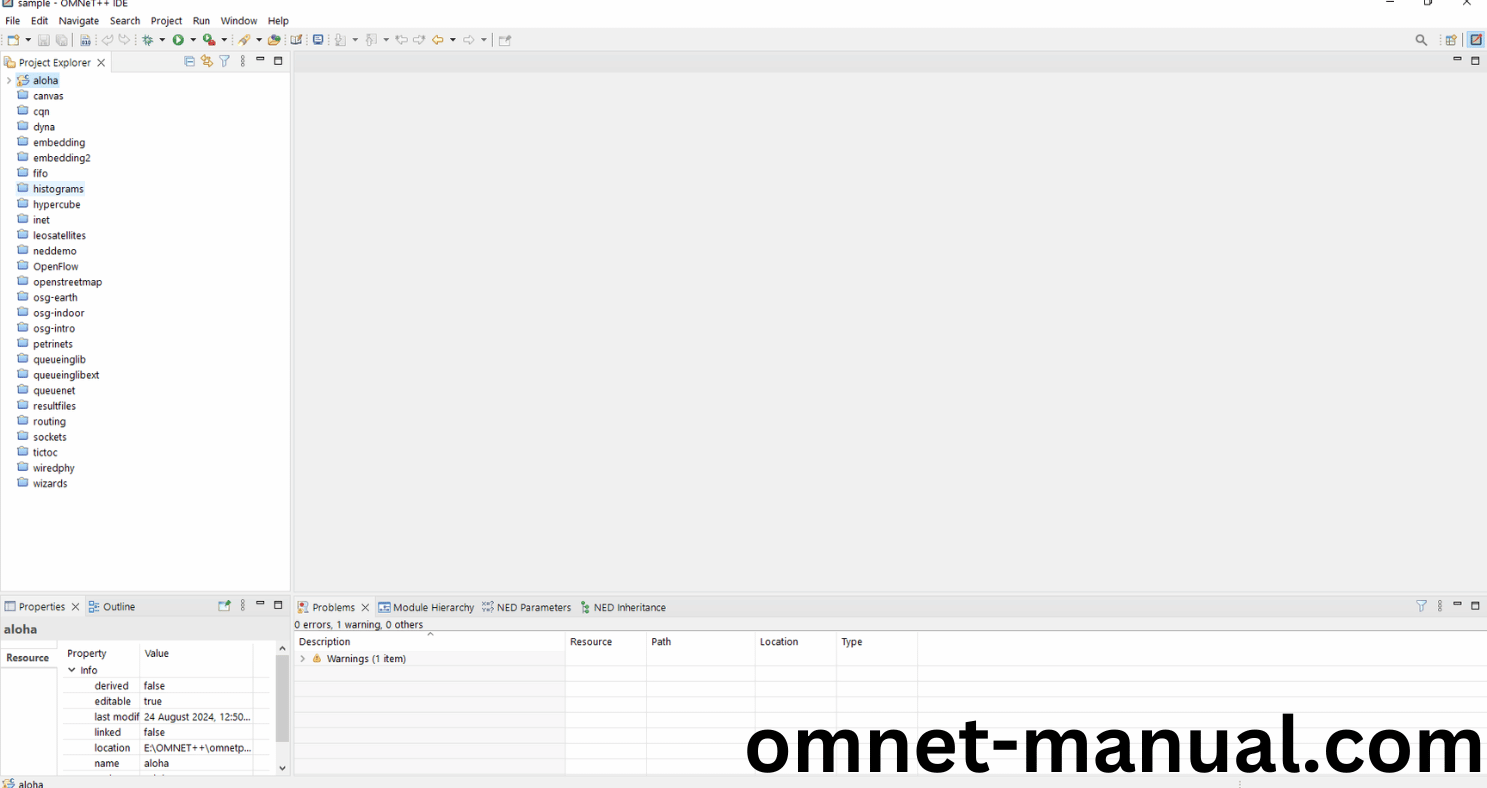Click the New file toolbar icon

[x=13, y=40]
